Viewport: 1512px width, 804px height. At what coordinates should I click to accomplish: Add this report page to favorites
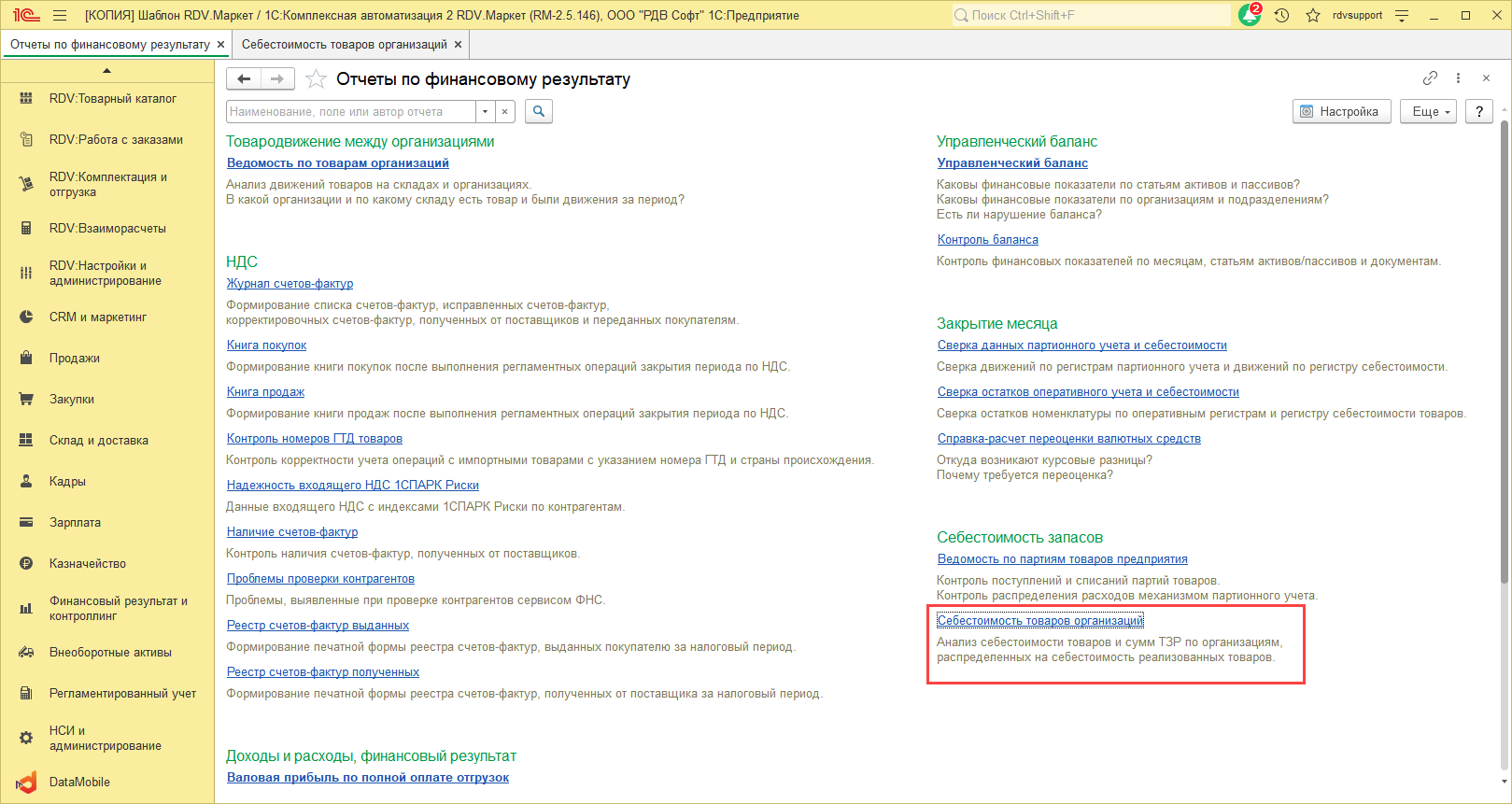(317, 79)
